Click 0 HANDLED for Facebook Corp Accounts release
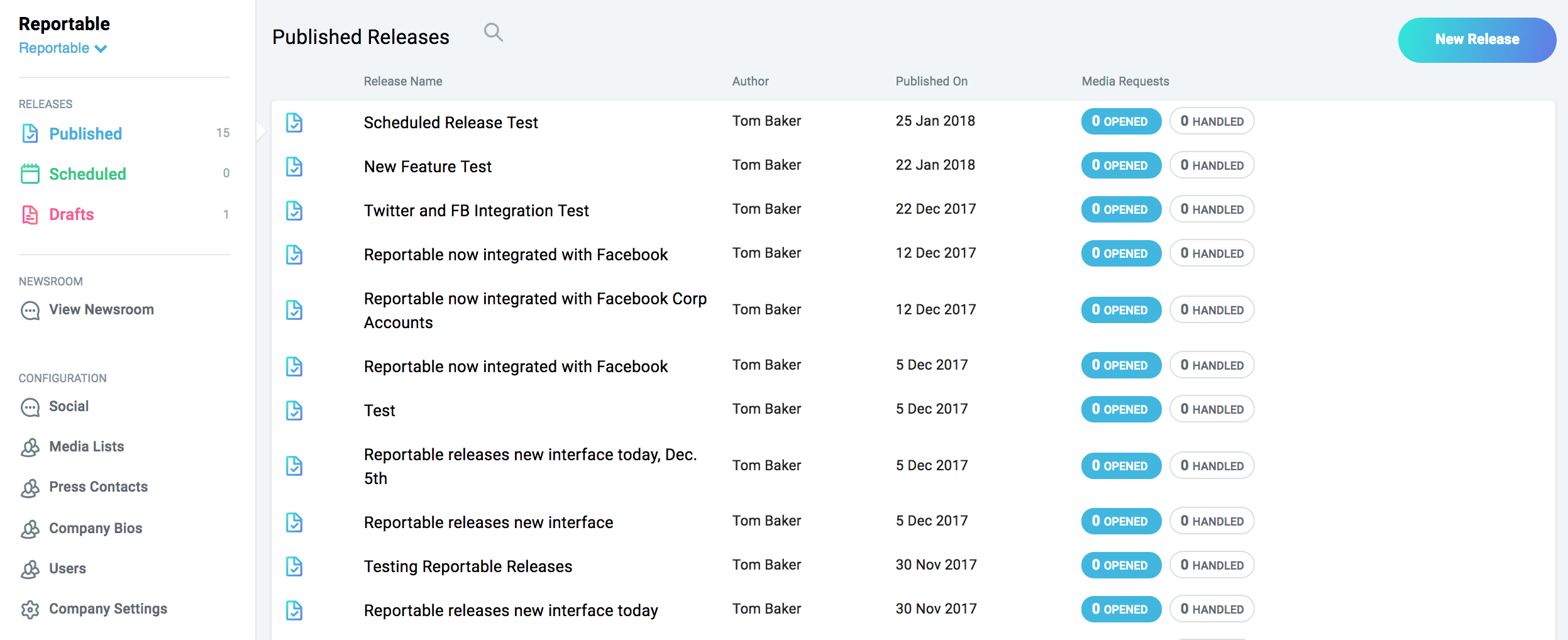 pyautogui.click(x=1212, y=310)
